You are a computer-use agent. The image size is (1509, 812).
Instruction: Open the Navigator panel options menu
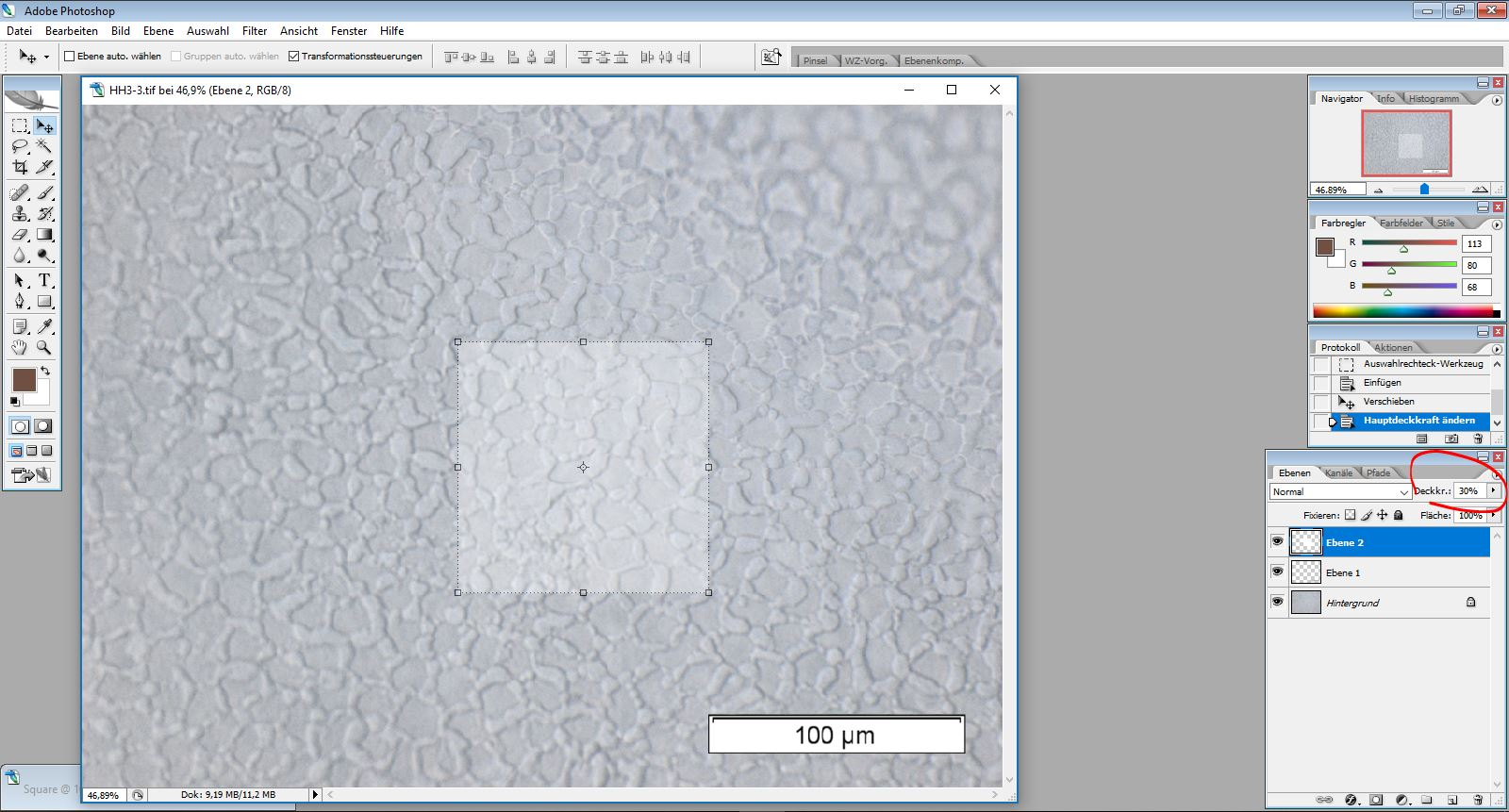pos(1497,100)
